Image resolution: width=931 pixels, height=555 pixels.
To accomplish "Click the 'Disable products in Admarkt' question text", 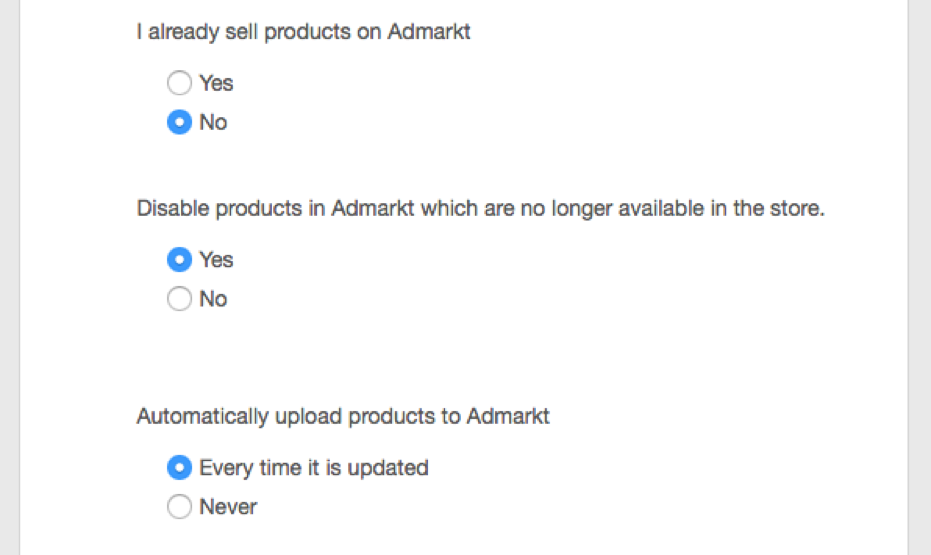I will point(480,210).
